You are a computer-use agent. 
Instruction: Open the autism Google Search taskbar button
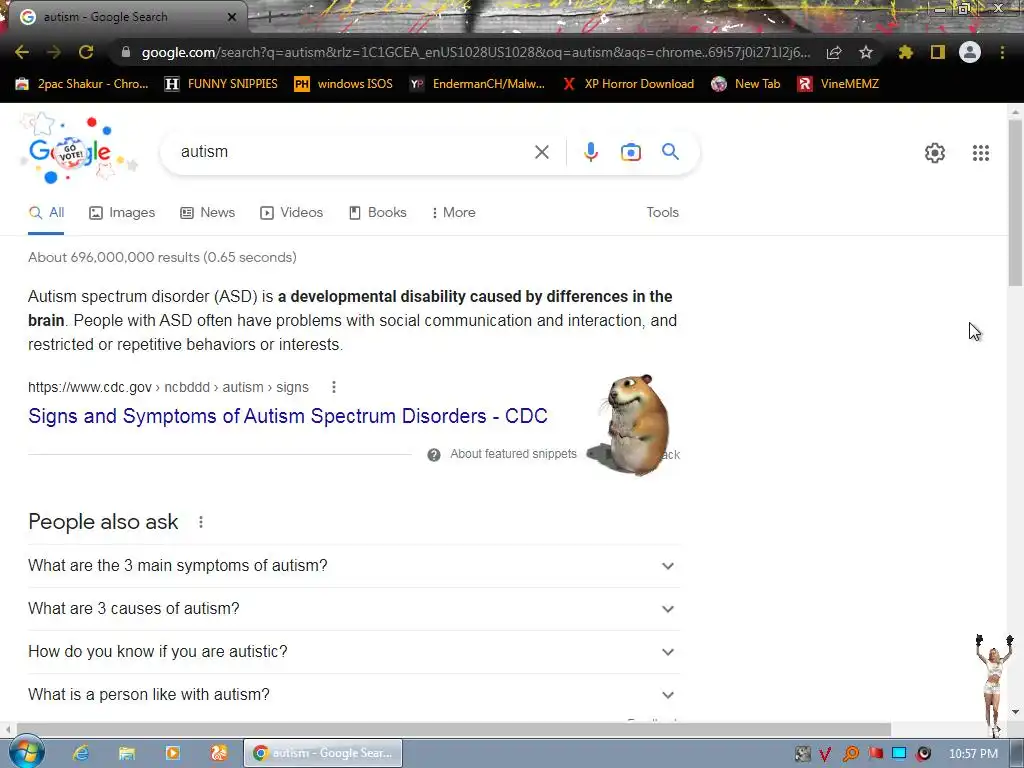point(323,753)
